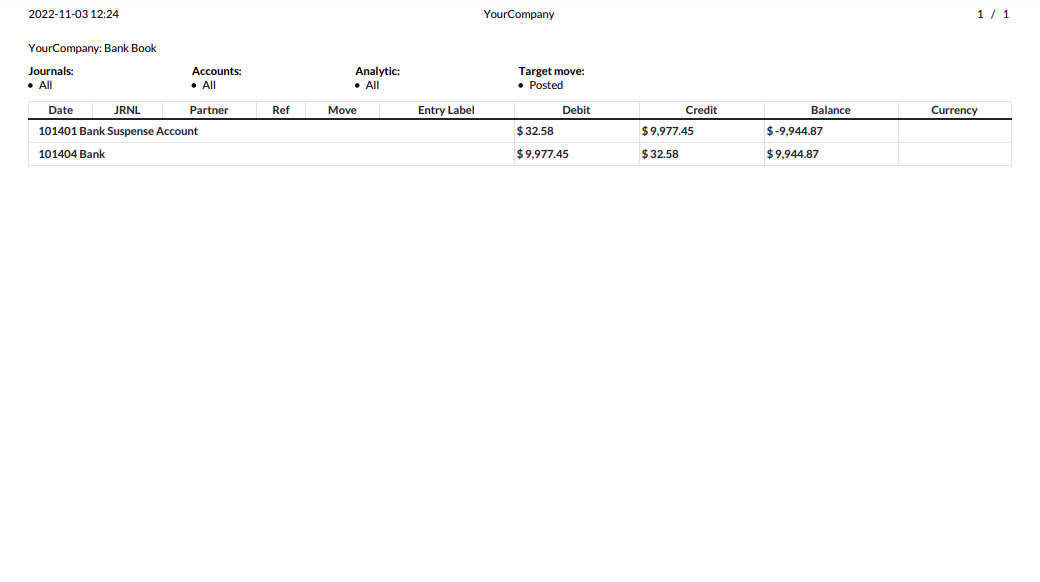Click the 'Accounts:' filter label
This screenshot has width=1040, height=582.
pos(216,71)
